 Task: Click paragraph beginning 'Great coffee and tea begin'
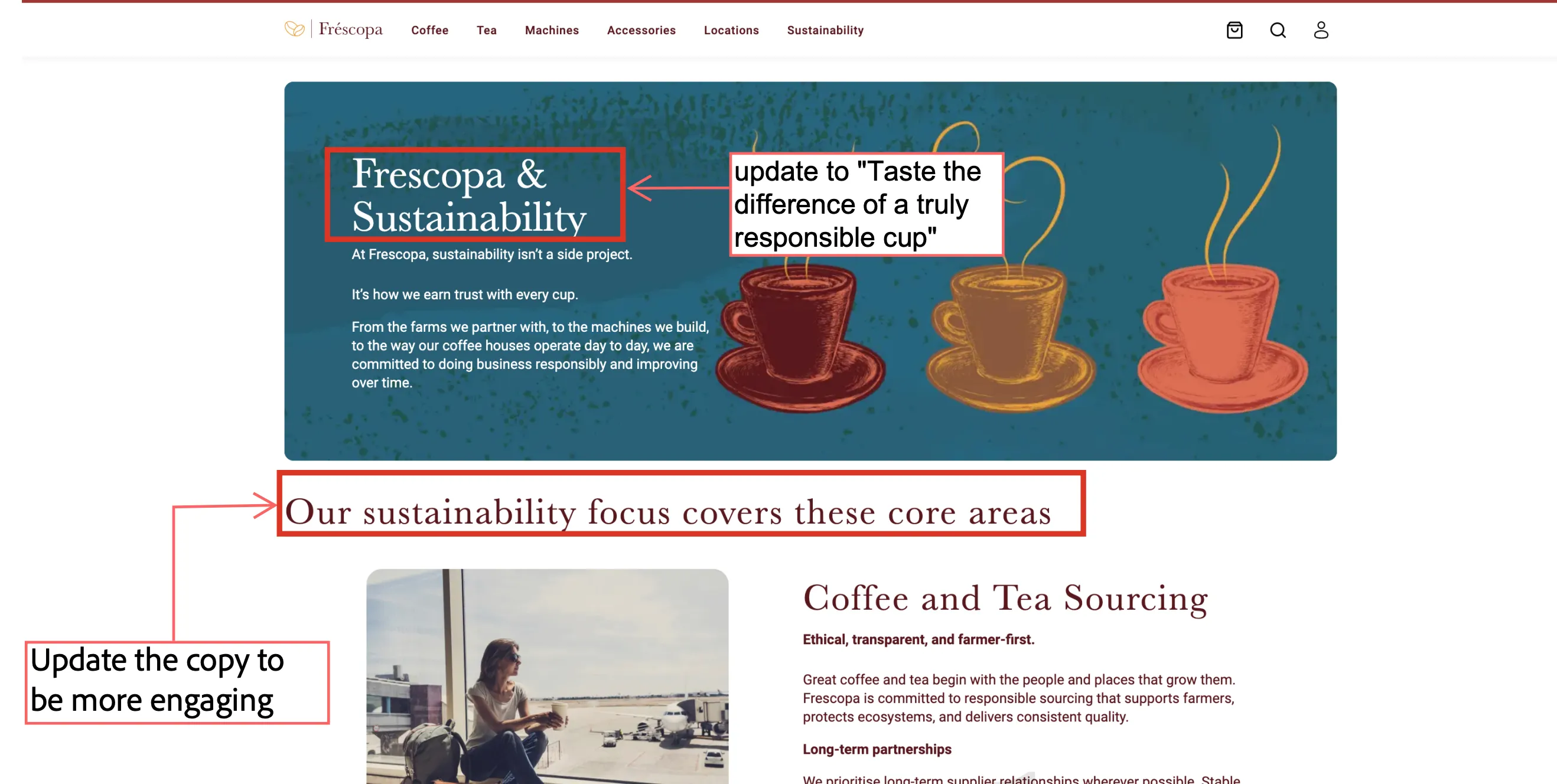[1019, 698]
